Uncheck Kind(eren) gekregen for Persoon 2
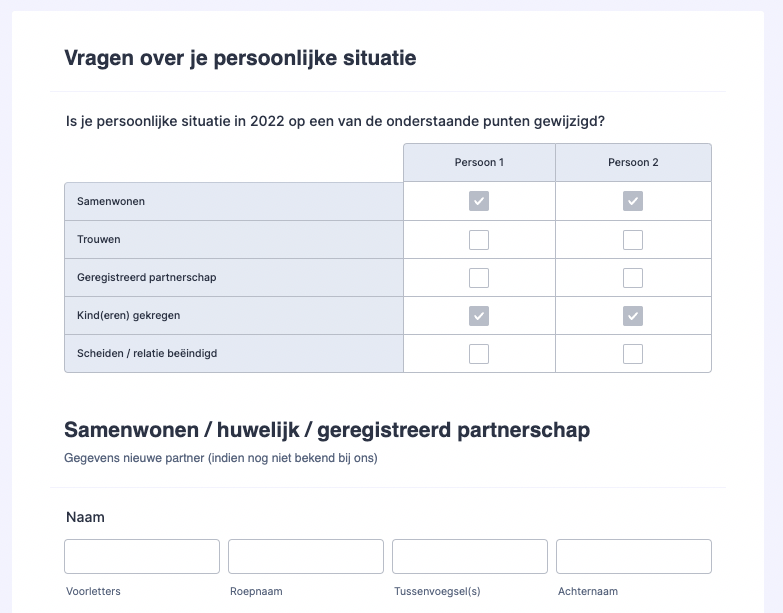Viewport: 783px width, 613px height. (633, 316)
